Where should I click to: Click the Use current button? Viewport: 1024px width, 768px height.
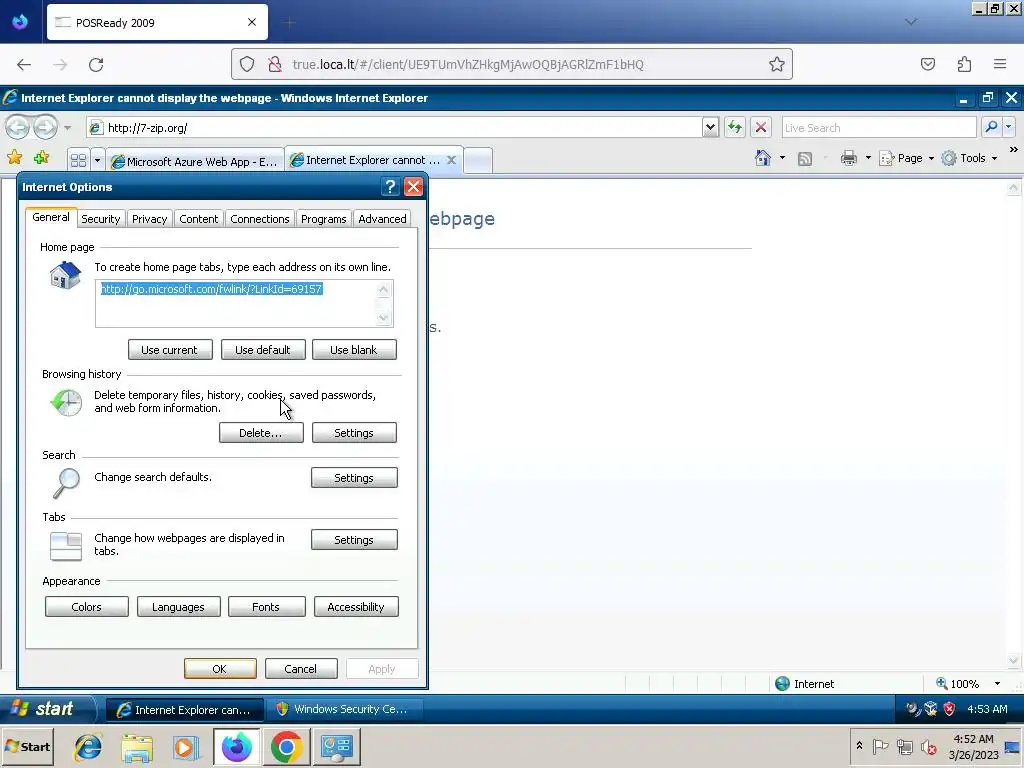170,350
